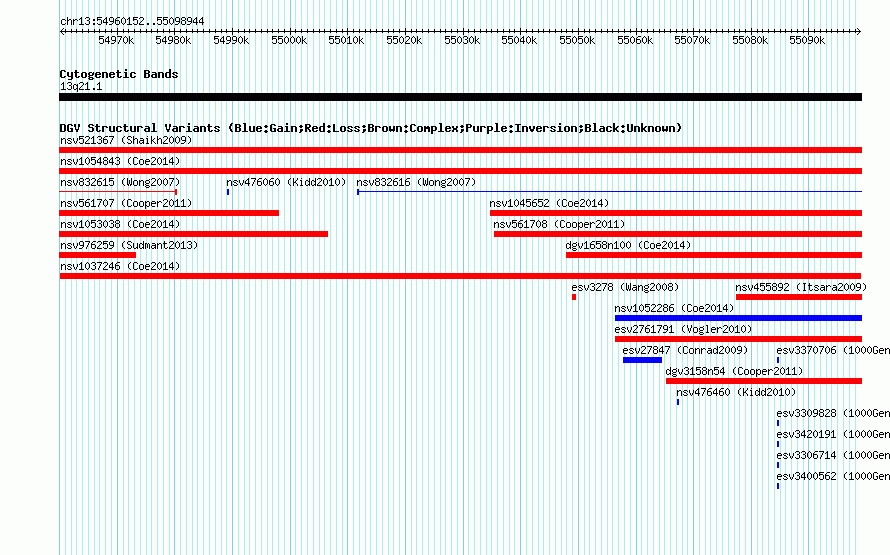
Task: Click esv3306714 variant label
Action: click(x=833, y=455)
